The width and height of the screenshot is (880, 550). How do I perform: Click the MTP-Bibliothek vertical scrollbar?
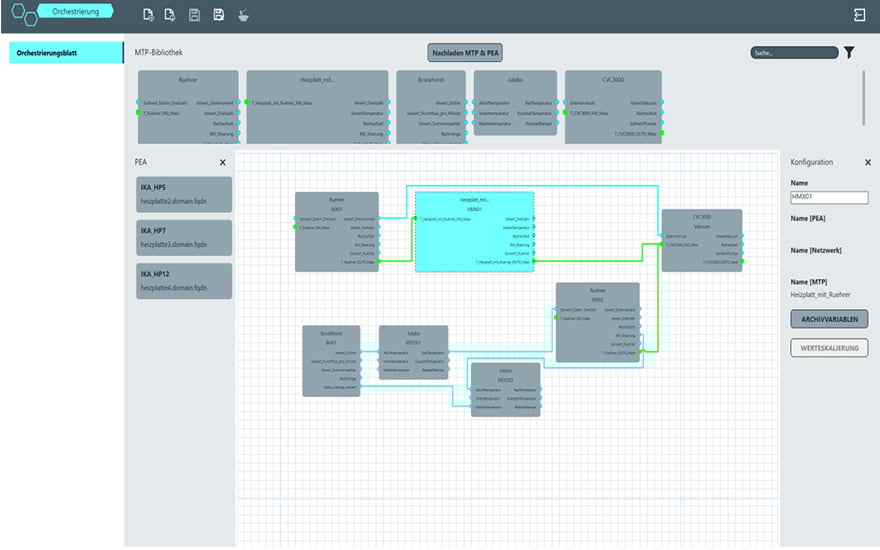863,98
